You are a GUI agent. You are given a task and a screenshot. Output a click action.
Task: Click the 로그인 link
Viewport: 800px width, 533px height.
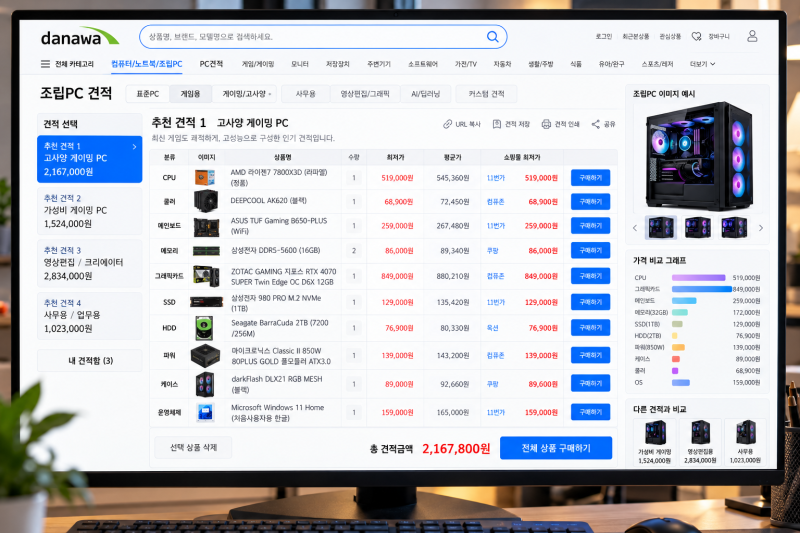point(604,37)
